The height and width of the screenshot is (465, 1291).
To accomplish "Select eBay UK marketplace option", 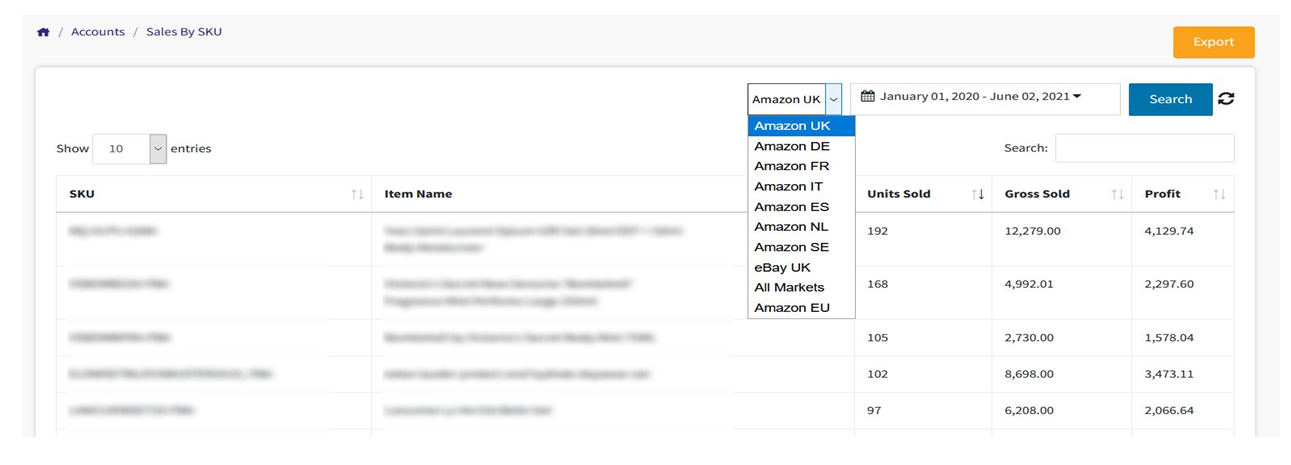I will click(x=801, y=267).
